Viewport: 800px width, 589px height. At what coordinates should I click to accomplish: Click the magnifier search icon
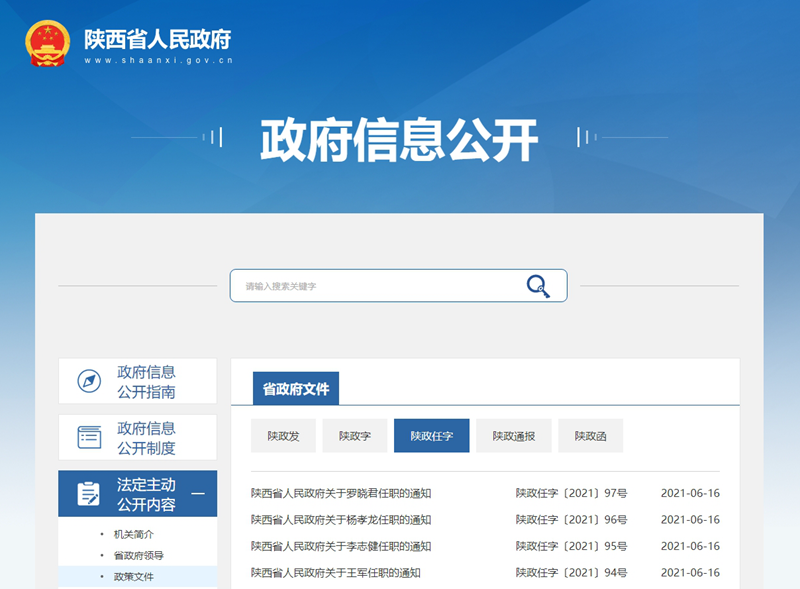[538, 286]
